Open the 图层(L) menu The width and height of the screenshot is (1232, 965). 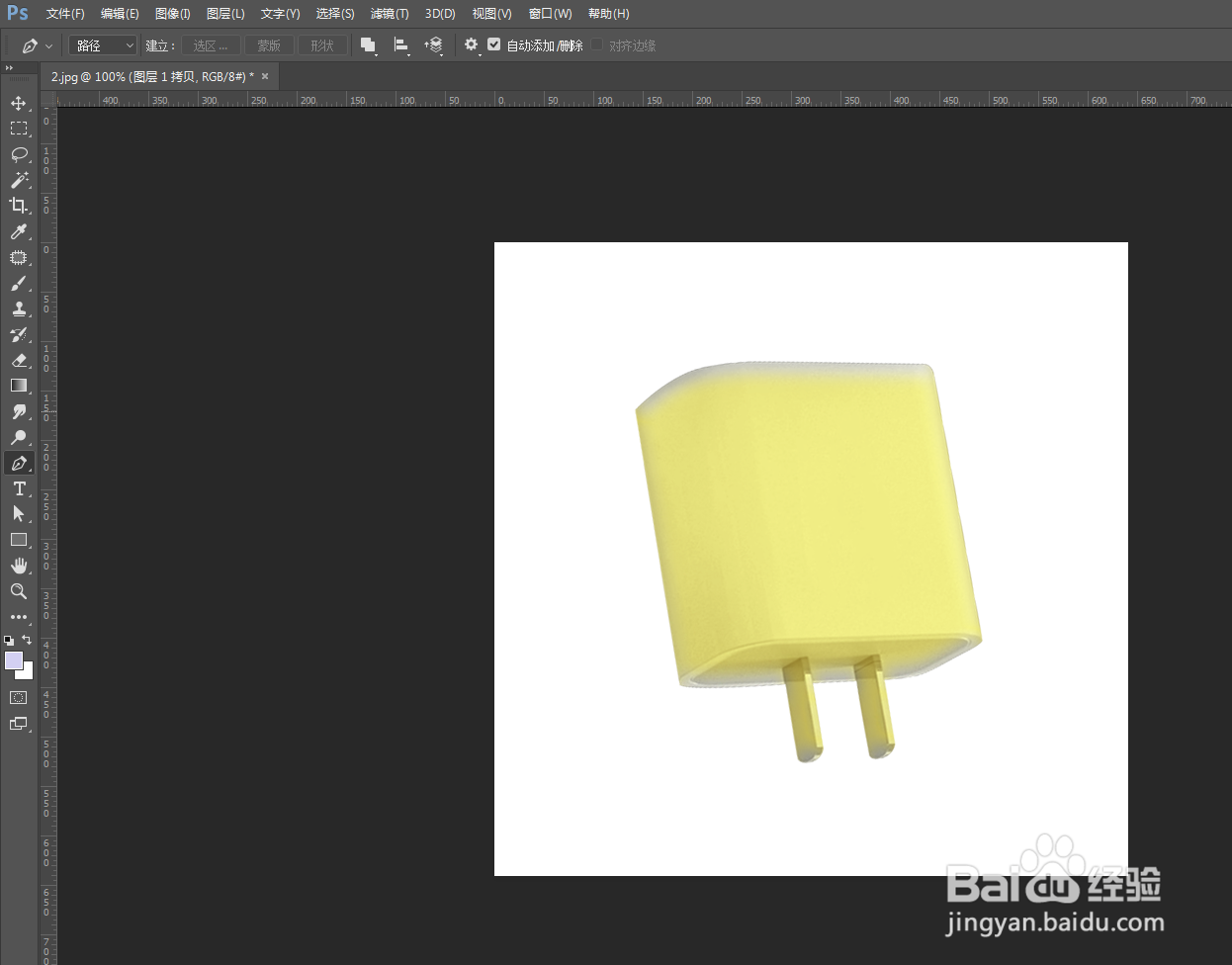coord(225,14)
